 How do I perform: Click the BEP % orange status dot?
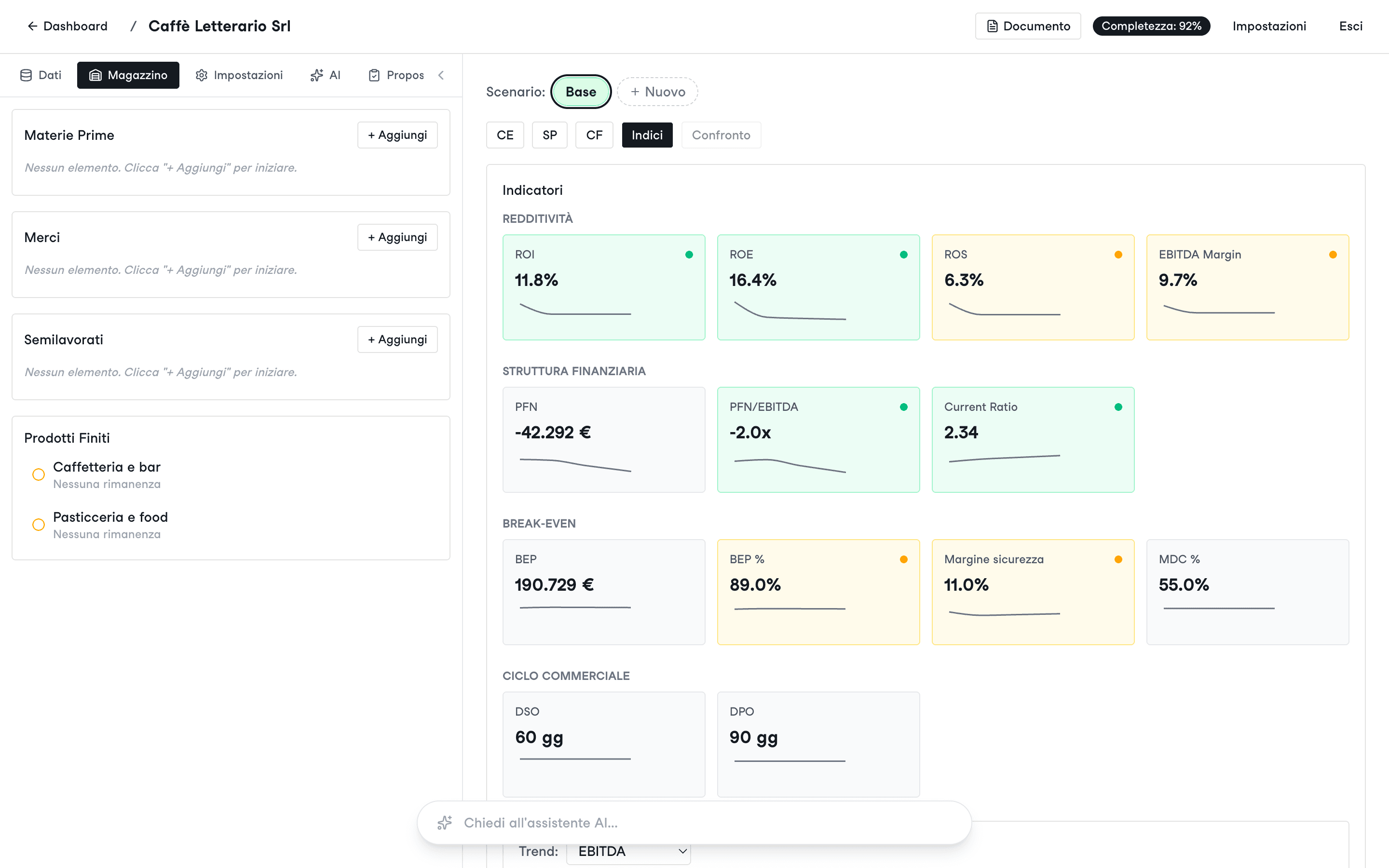[903, 559]
